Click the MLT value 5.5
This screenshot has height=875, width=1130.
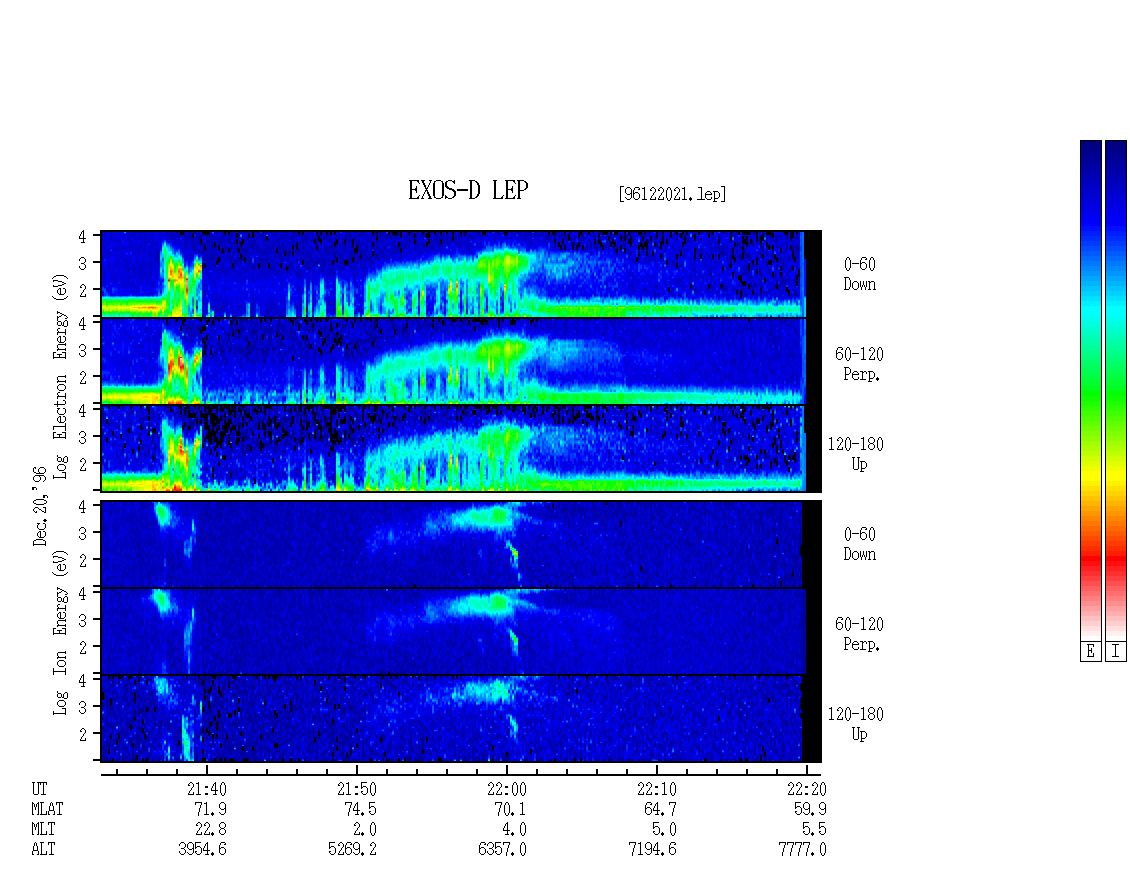[x=814, y=830]
